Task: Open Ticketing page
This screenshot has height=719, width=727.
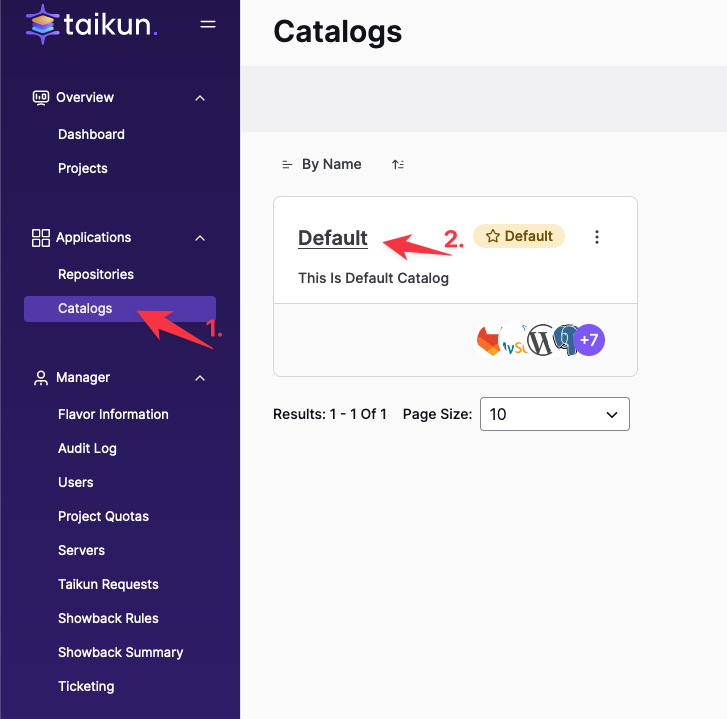Action: point(86,686)
